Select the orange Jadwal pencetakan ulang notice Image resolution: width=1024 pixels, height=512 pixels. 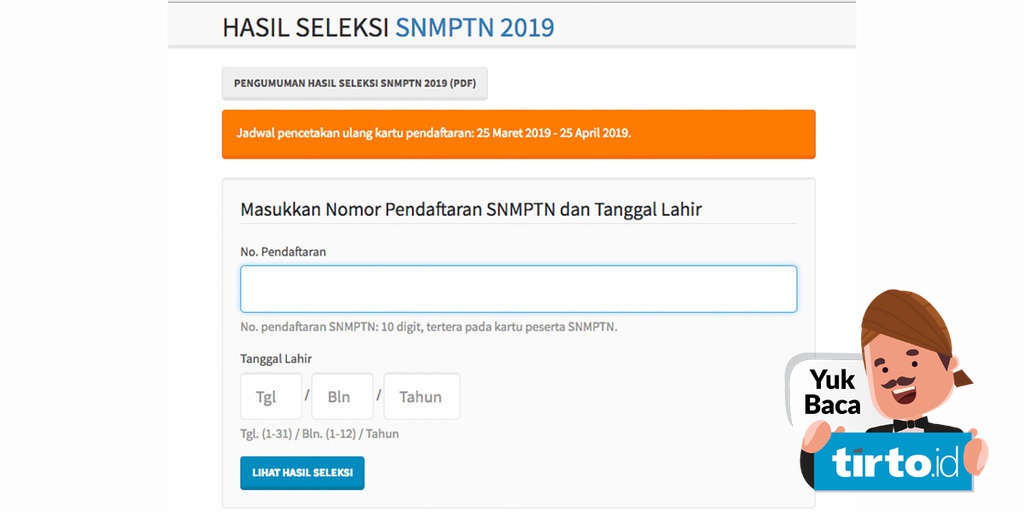[x=519, y=134]
